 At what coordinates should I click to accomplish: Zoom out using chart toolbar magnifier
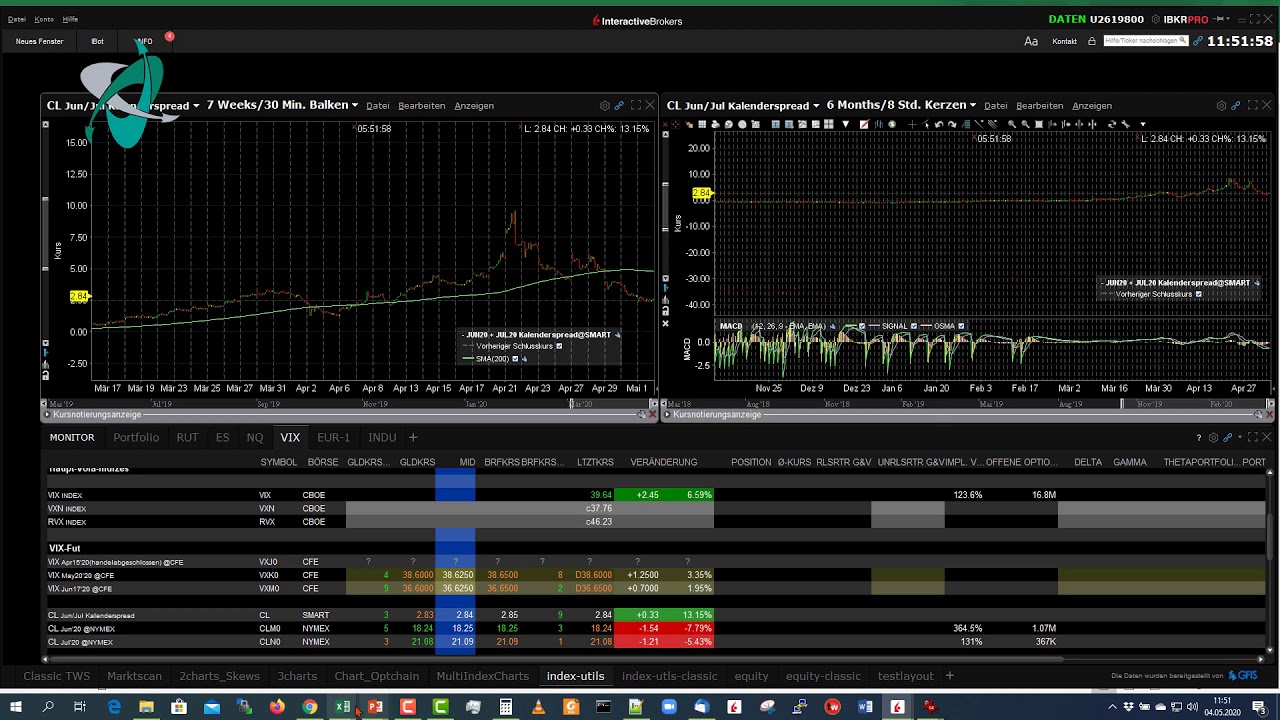pyautogui.click(x=1025, y=124)
